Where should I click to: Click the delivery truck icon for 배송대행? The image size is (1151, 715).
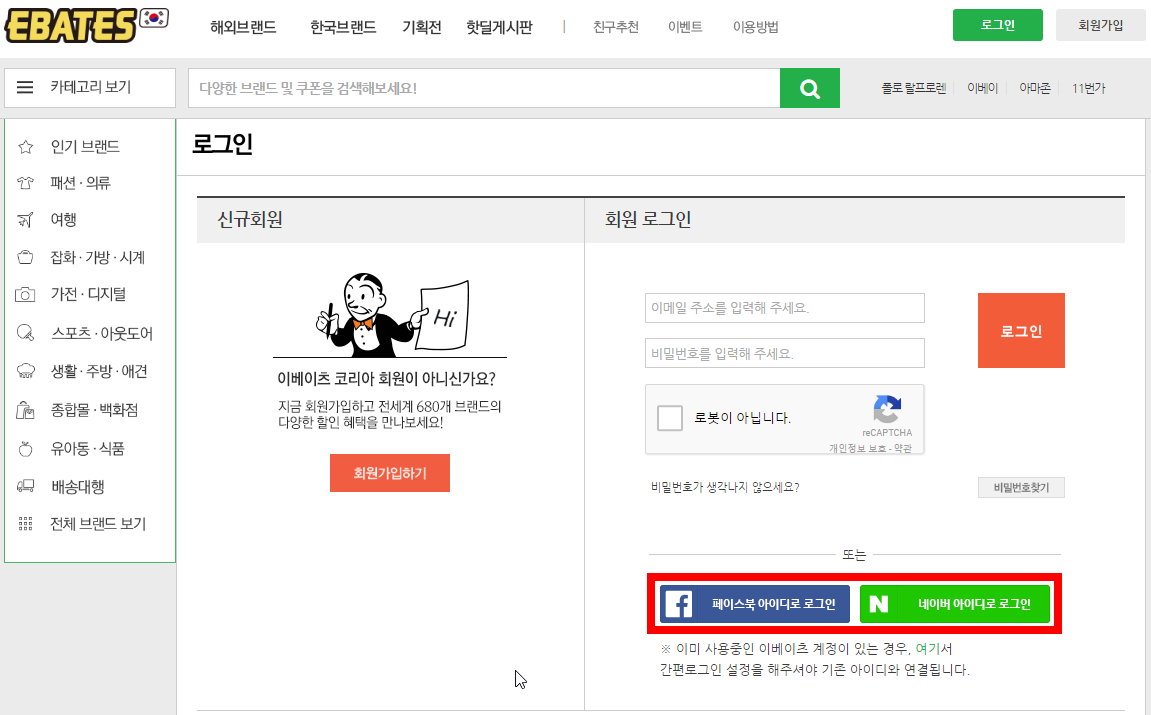[26, 487]
